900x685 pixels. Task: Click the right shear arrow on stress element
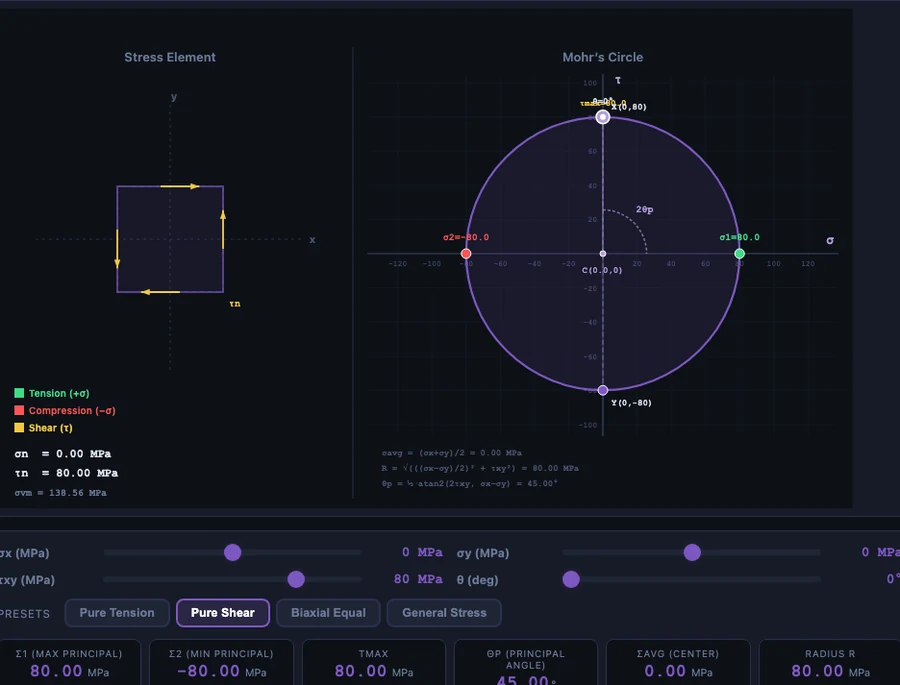(x=223, y=229)
